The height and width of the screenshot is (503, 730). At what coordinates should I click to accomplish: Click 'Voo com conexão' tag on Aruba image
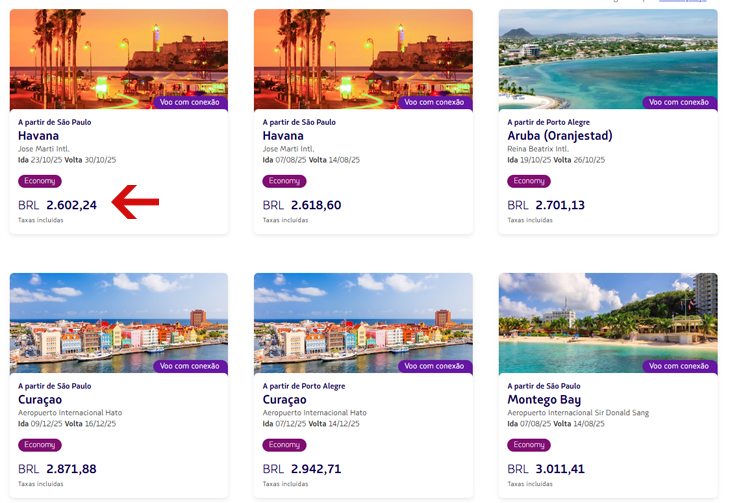click(x=680, y=102)
